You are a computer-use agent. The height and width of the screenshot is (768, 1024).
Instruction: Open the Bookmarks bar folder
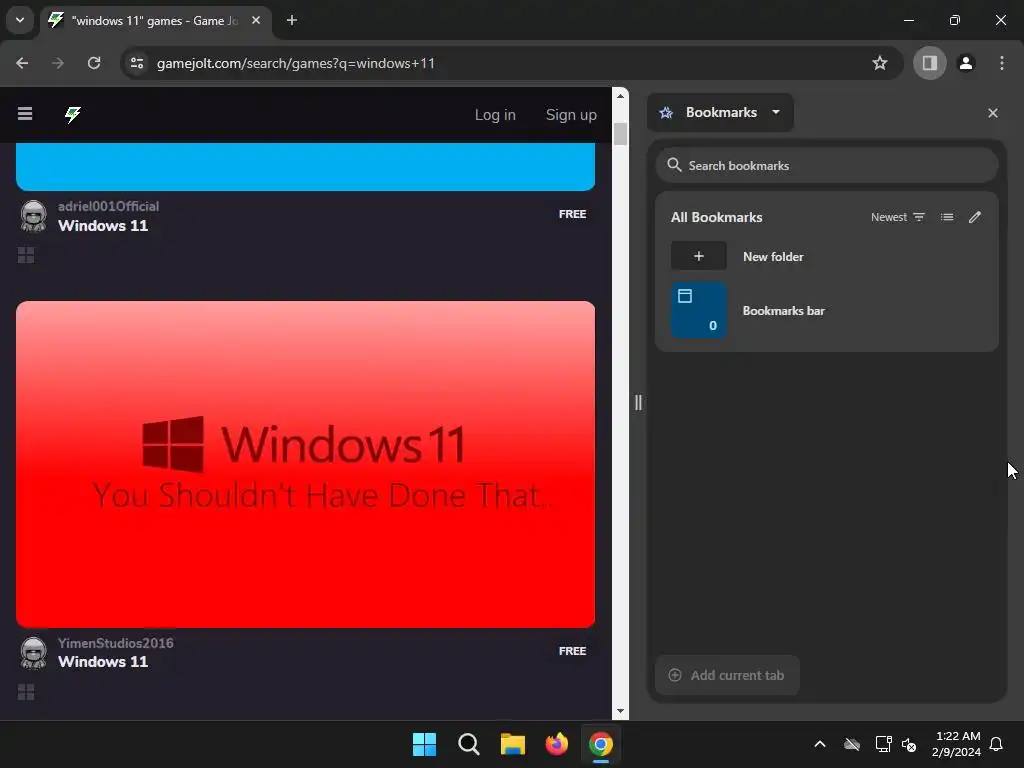(827, 310)
